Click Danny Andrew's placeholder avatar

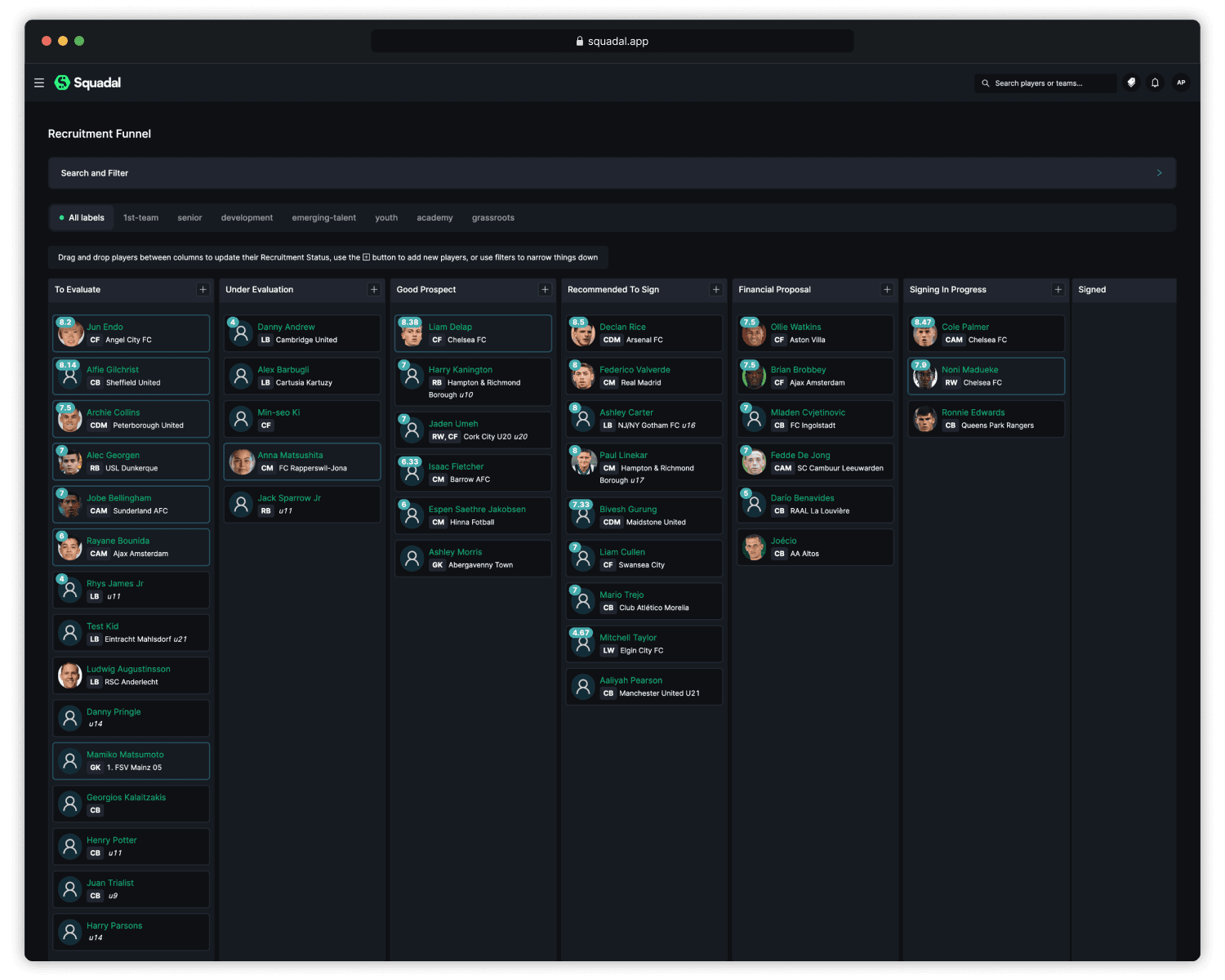coord(241,333)
